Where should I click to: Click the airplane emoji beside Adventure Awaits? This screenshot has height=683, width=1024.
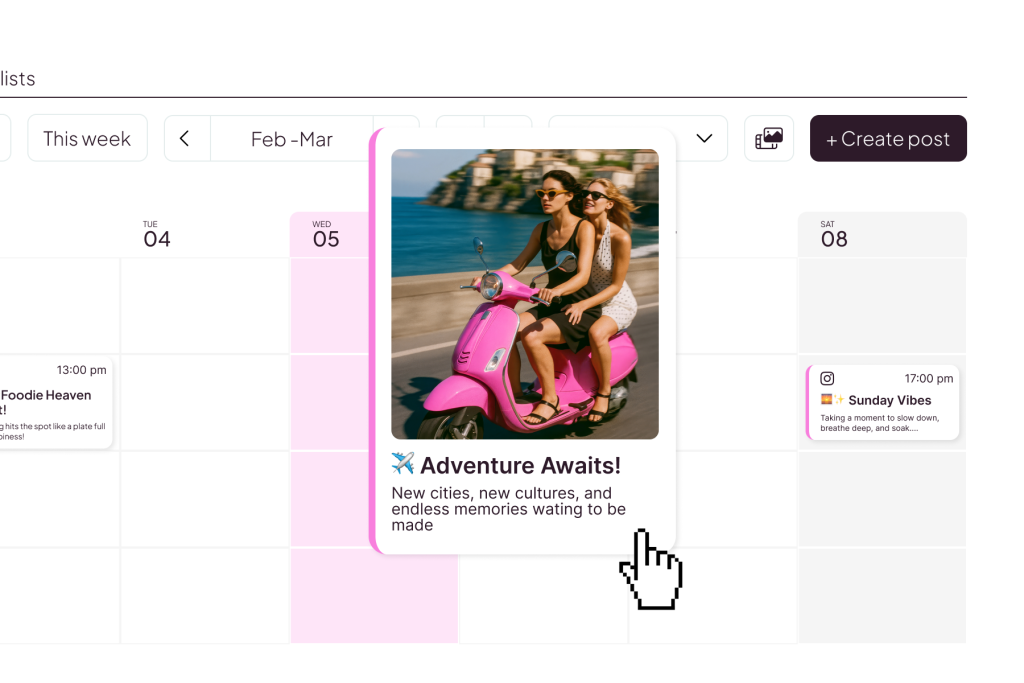point(403,465)
